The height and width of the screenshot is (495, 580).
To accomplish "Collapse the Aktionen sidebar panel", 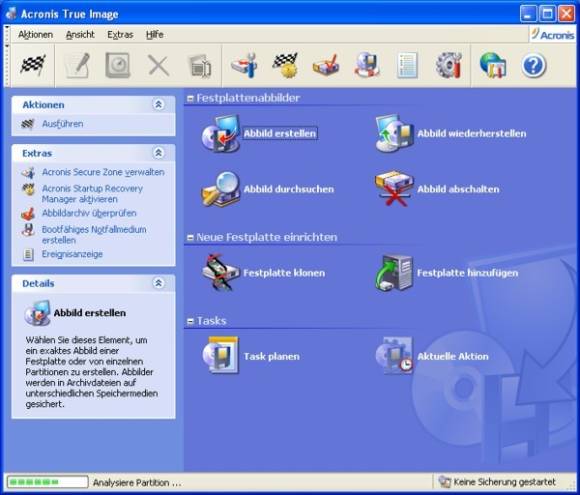I will pos(158,105).
